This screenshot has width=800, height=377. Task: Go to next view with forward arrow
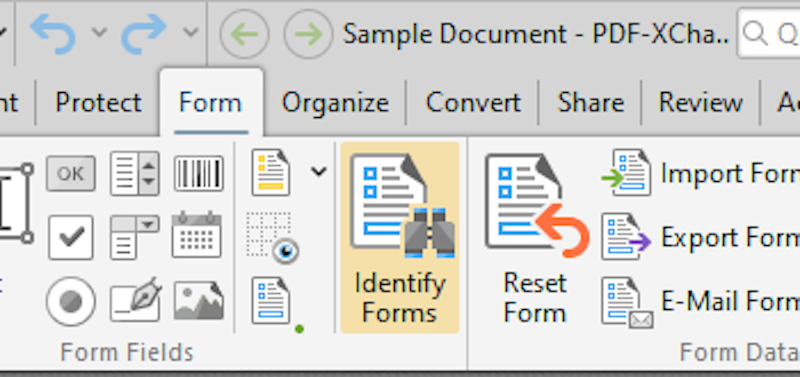pos(308,34)
